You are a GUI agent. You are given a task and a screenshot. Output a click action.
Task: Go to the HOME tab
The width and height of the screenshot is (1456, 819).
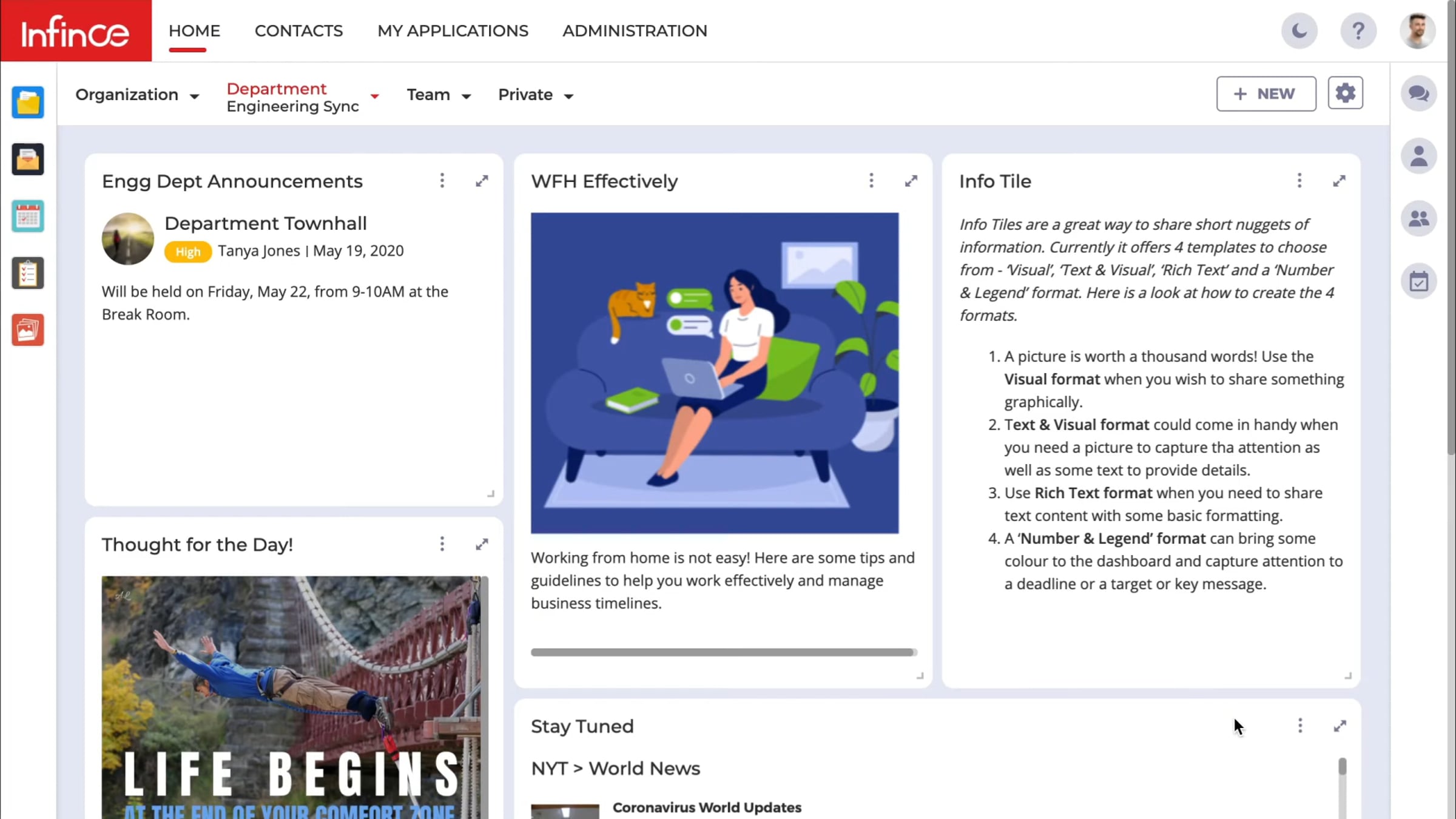tap(194, 30)
